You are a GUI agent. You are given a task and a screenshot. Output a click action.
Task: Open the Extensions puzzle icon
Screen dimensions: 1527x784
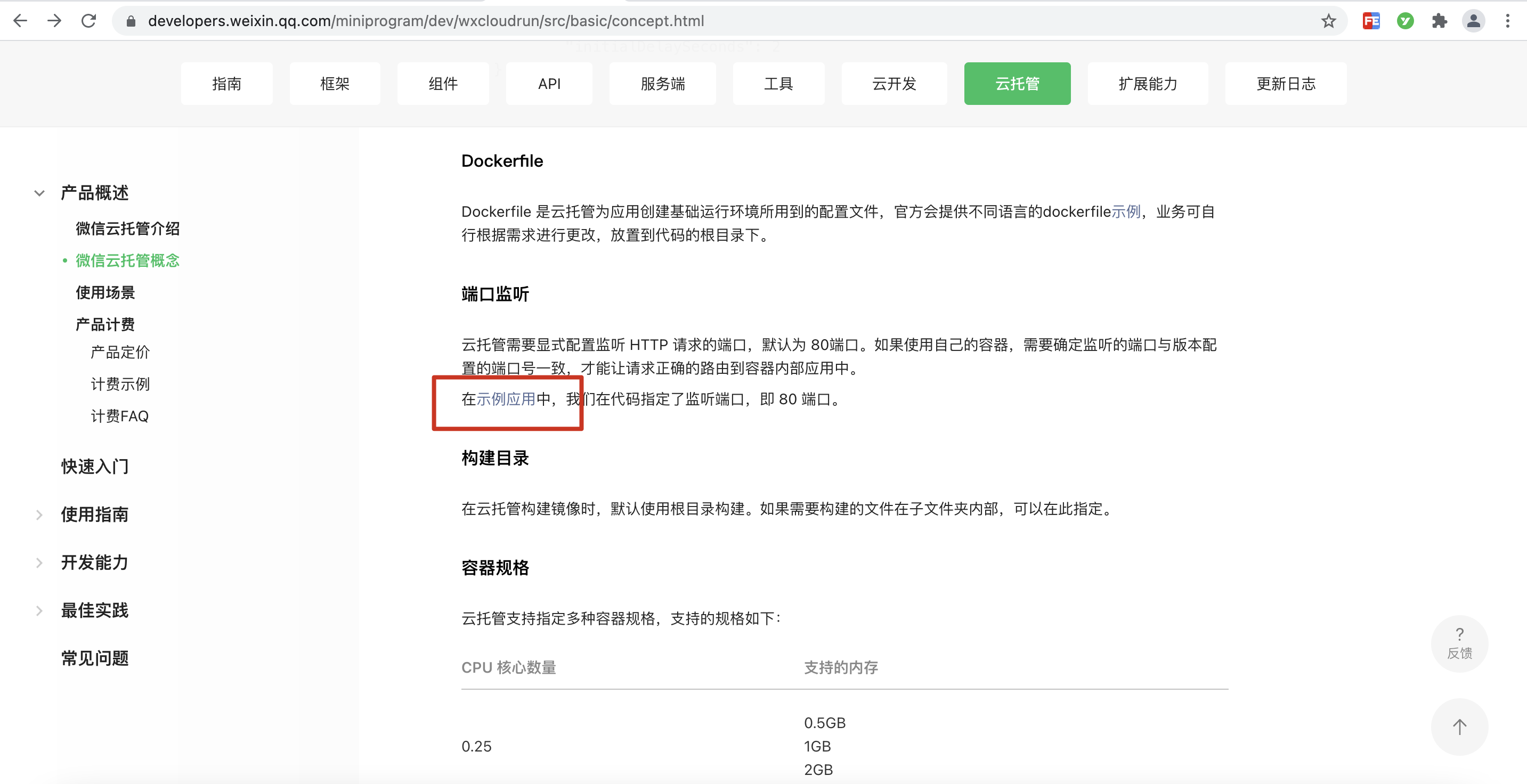pos(1439,21)
